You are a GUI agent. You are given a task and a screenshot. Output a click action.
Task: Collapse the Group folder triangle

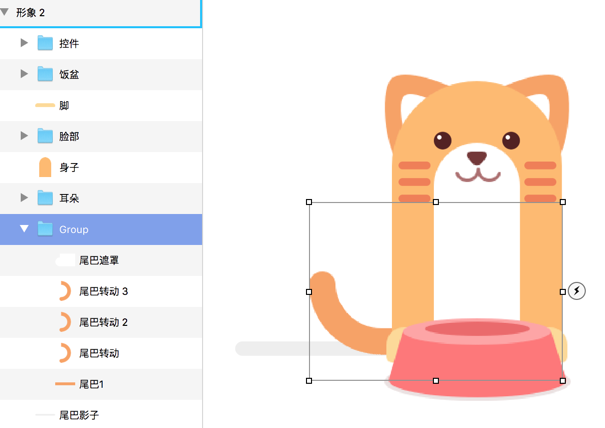[x=24, y=229]
